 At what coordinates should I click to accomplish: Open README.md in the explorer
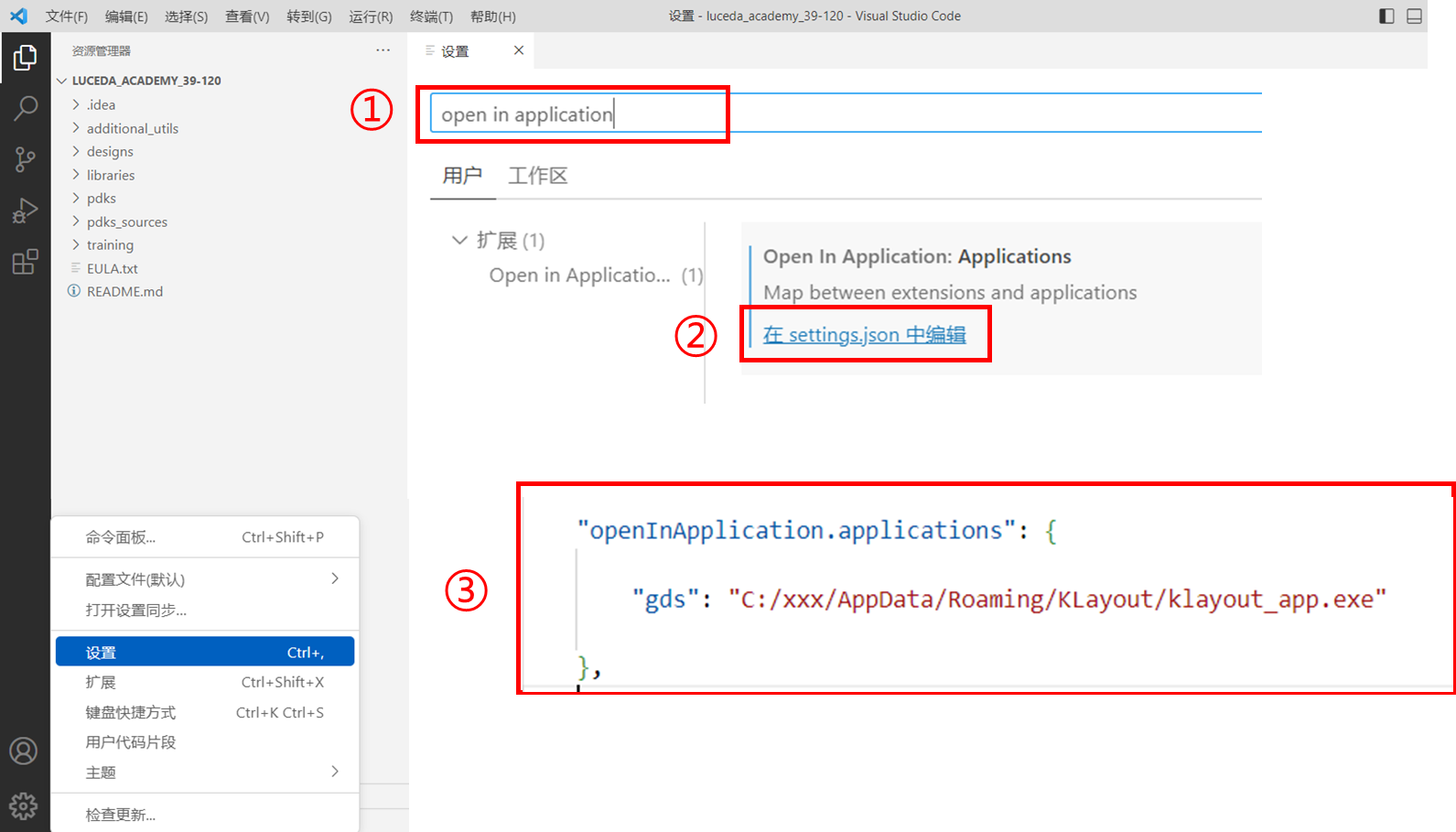(124, 291)
